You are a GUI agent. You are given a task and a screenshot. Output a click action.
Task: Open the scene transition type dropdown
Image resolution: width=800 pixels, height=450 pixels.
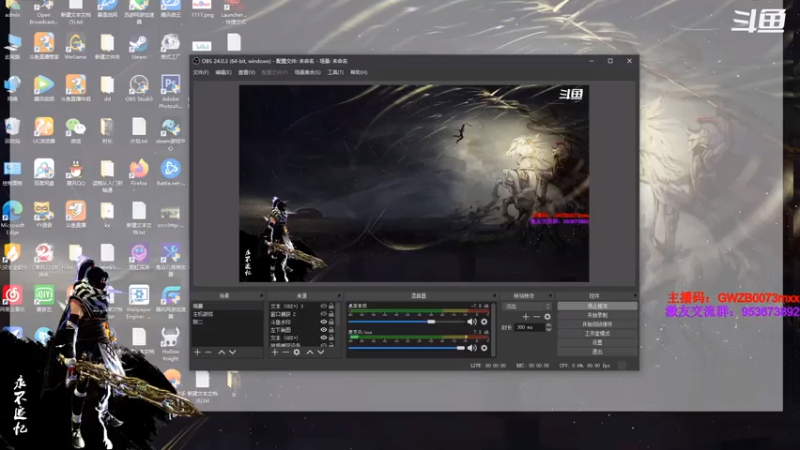pos(527,306)
